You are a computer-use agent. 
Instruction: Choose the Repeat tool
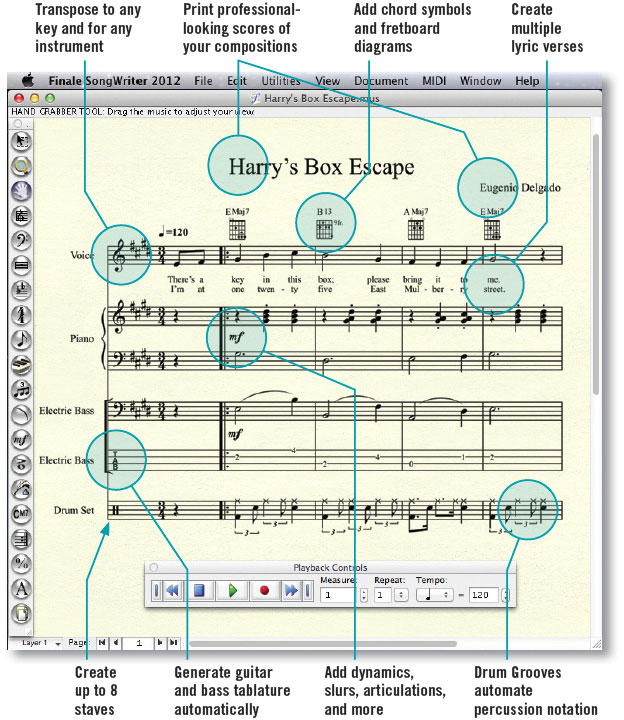tap(21, 540)
